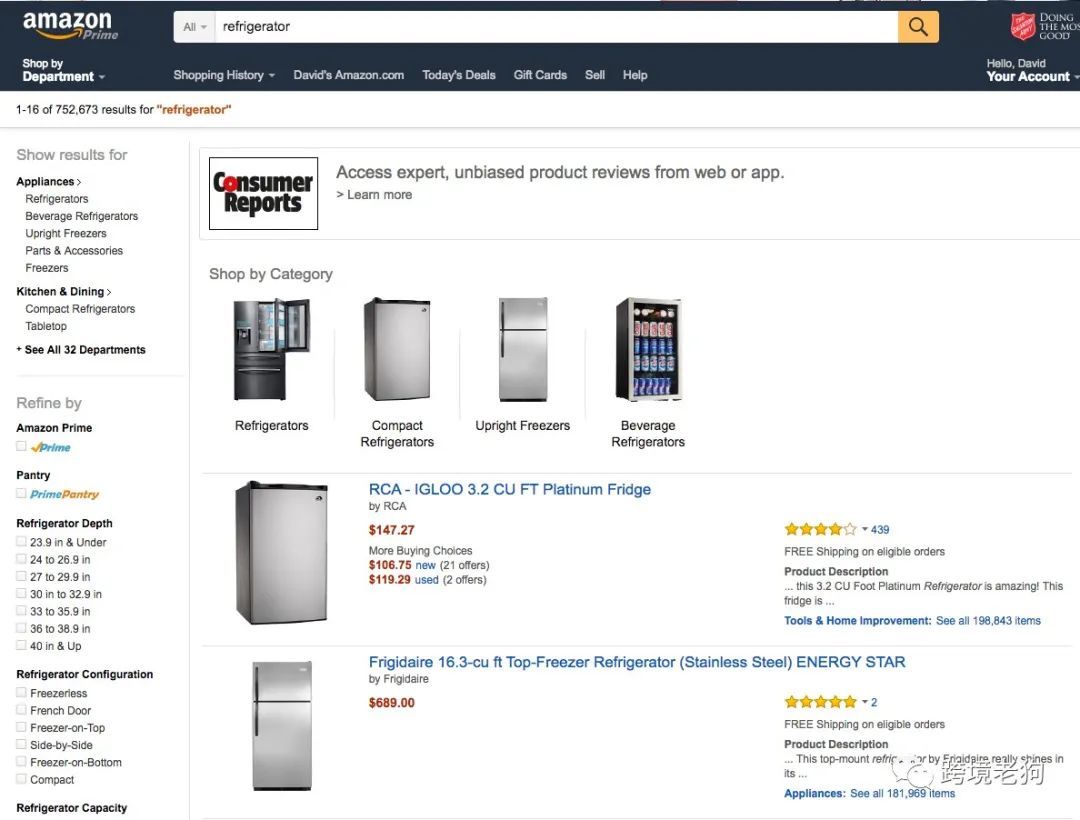Click into the refrigerator search field
This screenshot has width=1080, height=820.
557,27
